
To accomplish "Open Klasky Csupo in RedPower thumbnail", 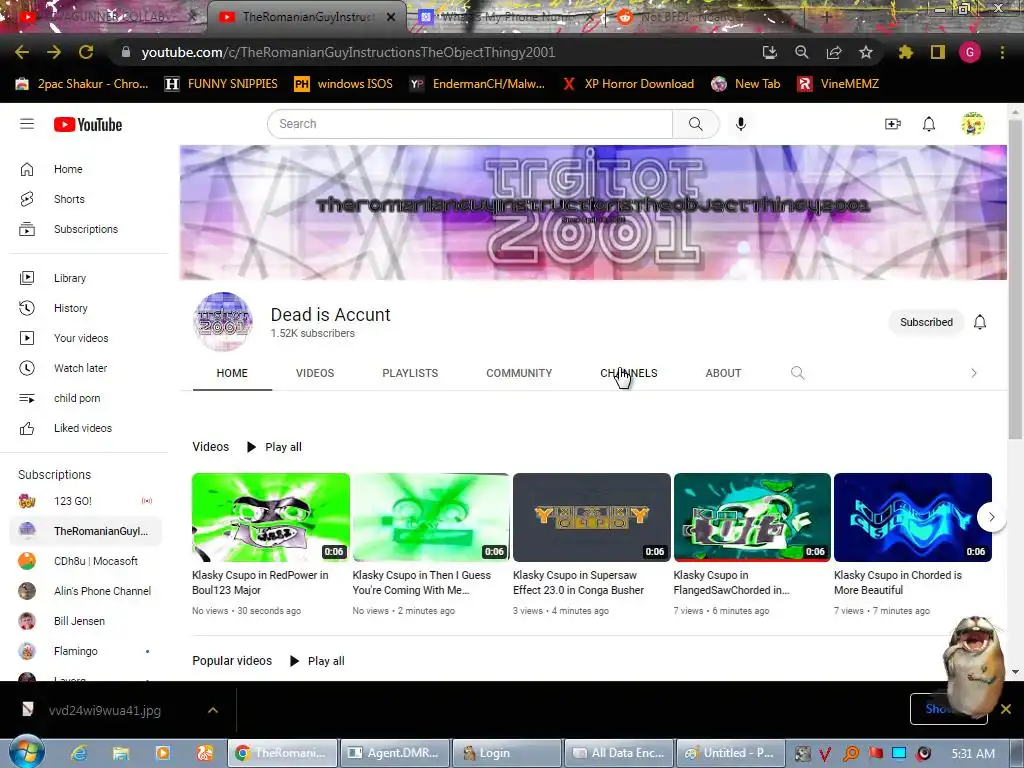I will click(271, 517).
